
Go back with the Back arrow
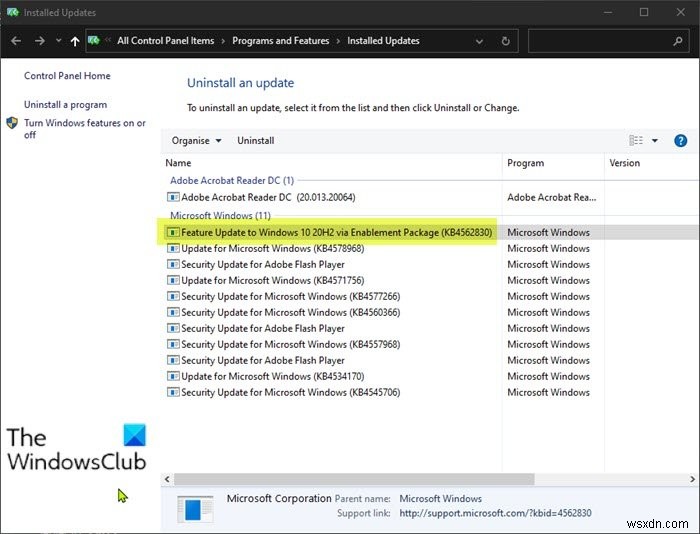[x=16, y=41]
